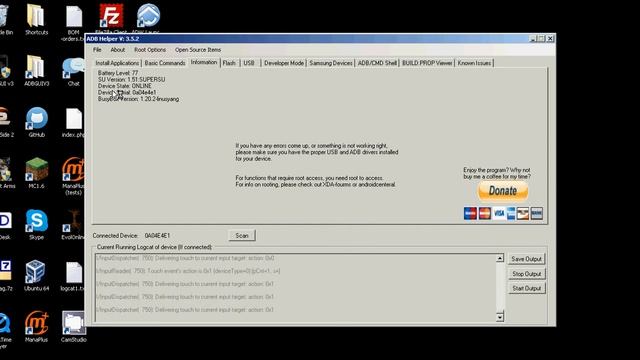Open the ADB/CMD Shell tab

pyautogui.click(x=377, y=63)
